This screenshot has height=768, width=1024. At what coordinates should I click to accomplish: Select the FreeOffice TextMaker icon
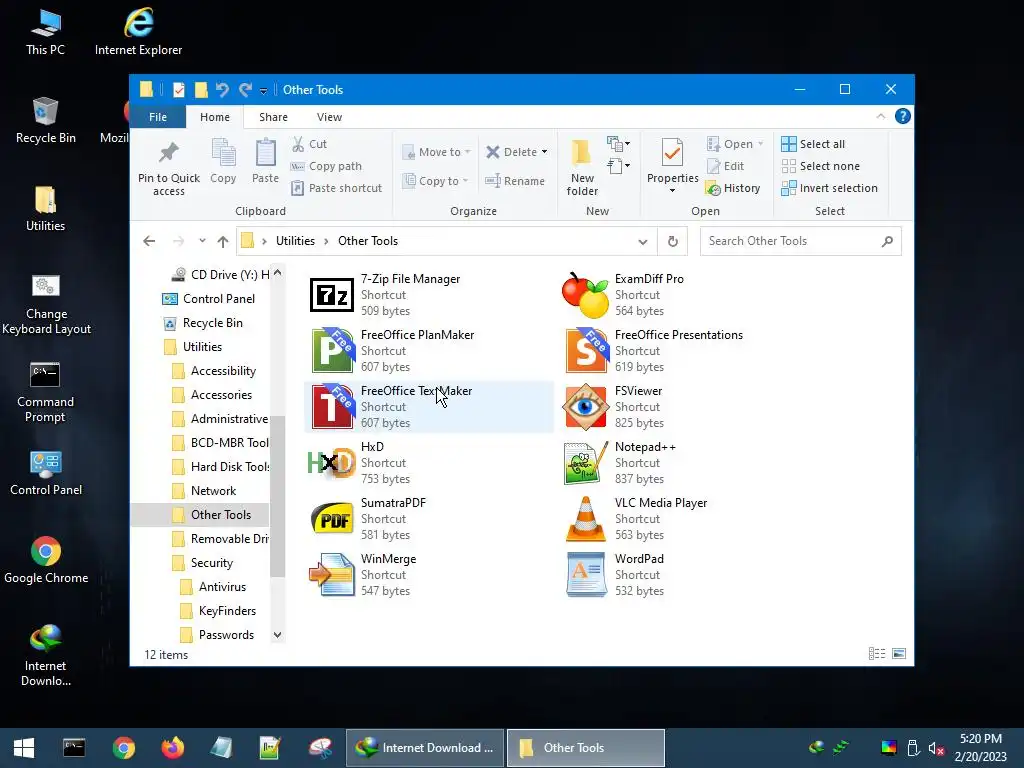[x=332, y=407]
